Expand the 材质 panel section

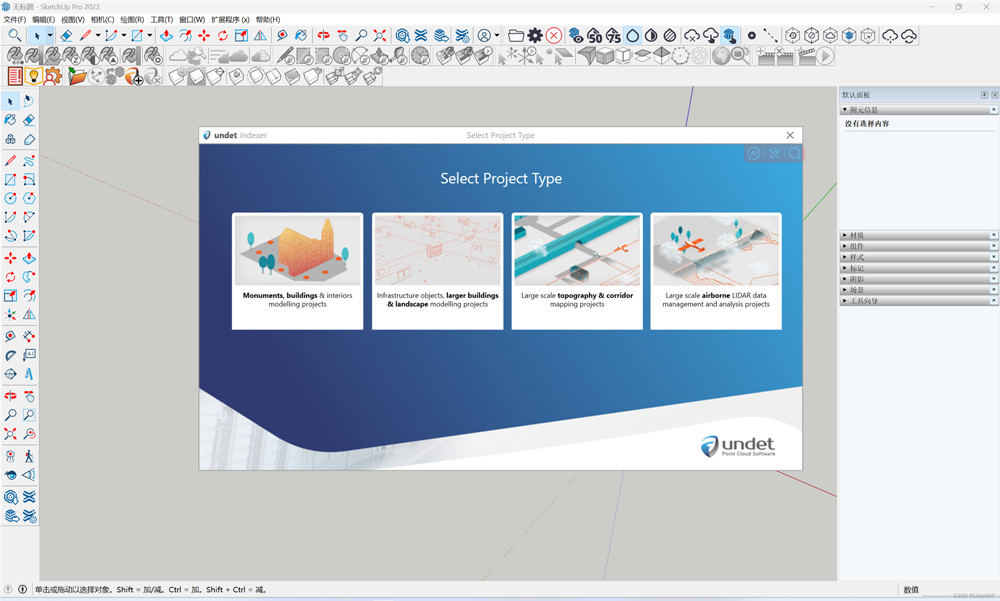[919, 235]
